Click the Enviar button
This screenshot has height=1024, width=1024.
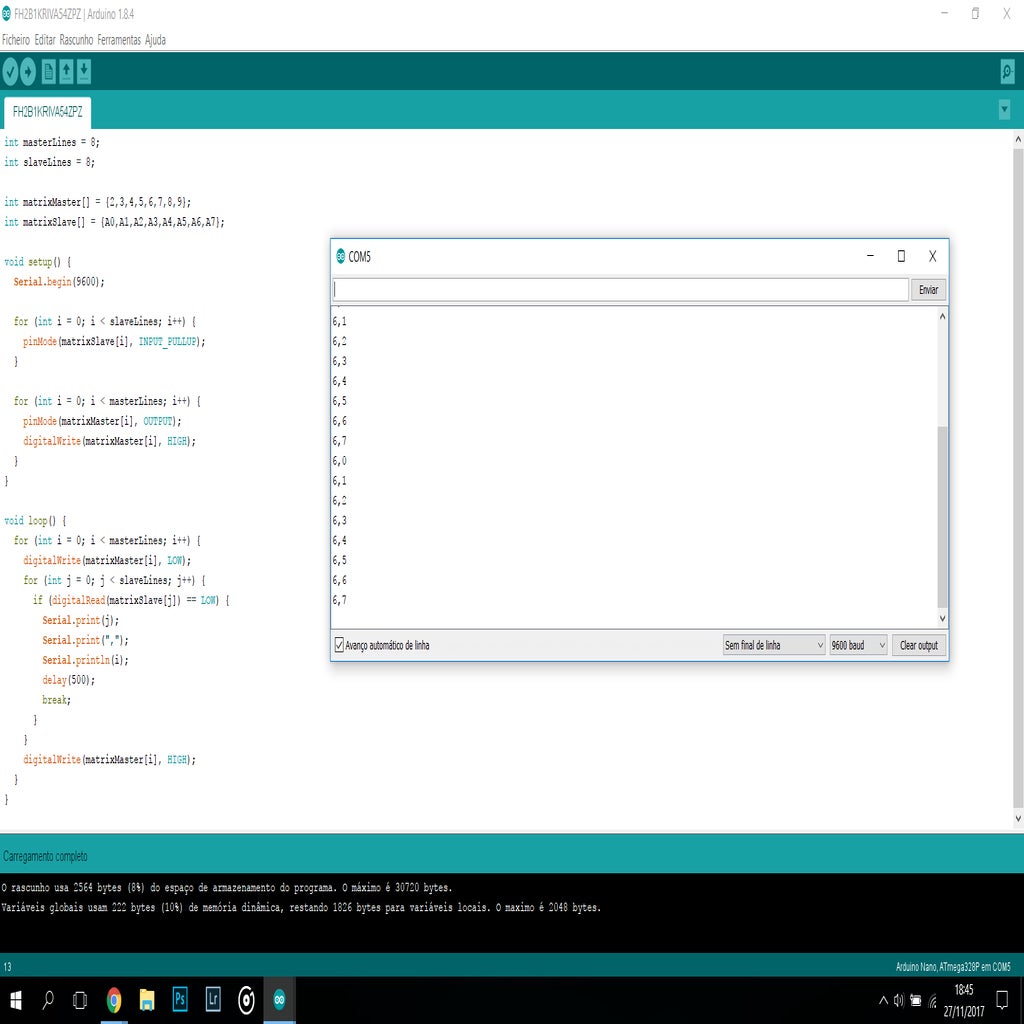pyautogui.click(x=928, y=289)
